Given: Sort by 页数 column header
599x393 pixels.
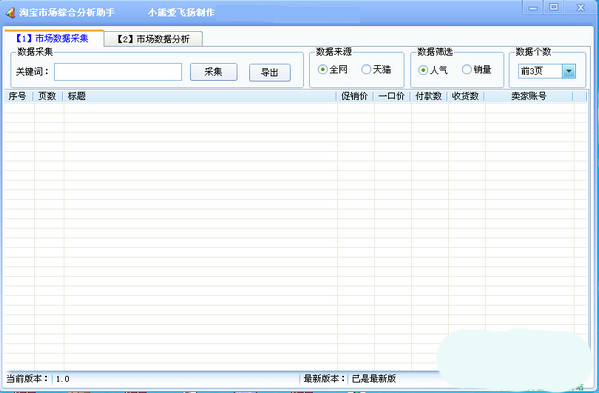Looking at the screenshot, I should click(48, 96).
